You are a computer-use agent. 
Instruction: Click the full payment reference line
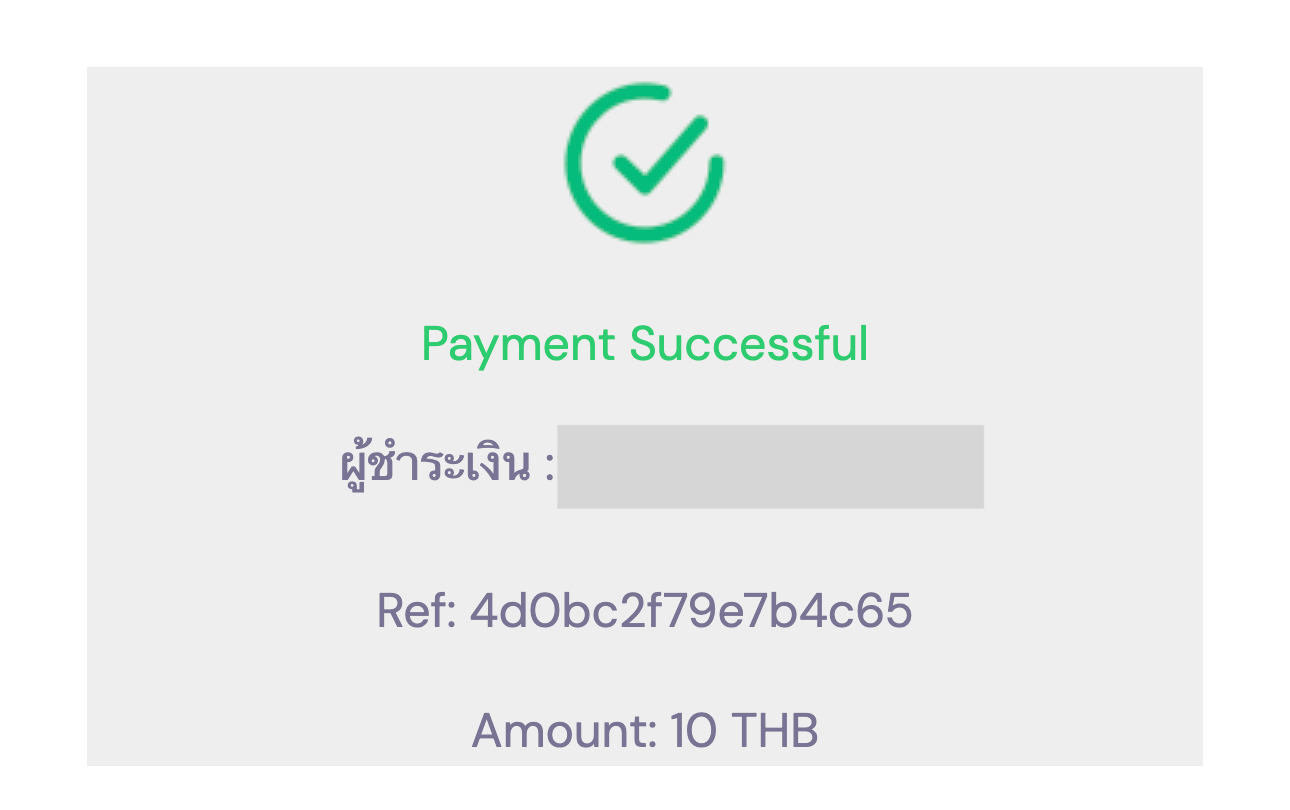(x=645, y=612)
